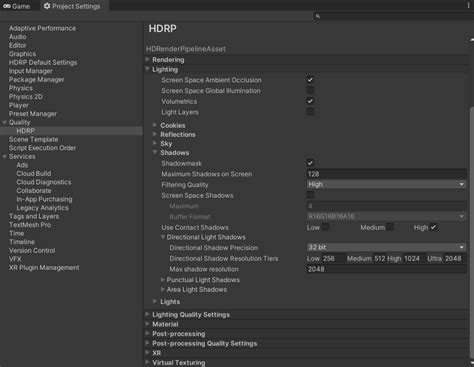
Task: Click the Ultra resolution tier field
Action: (x=455, y=258)
